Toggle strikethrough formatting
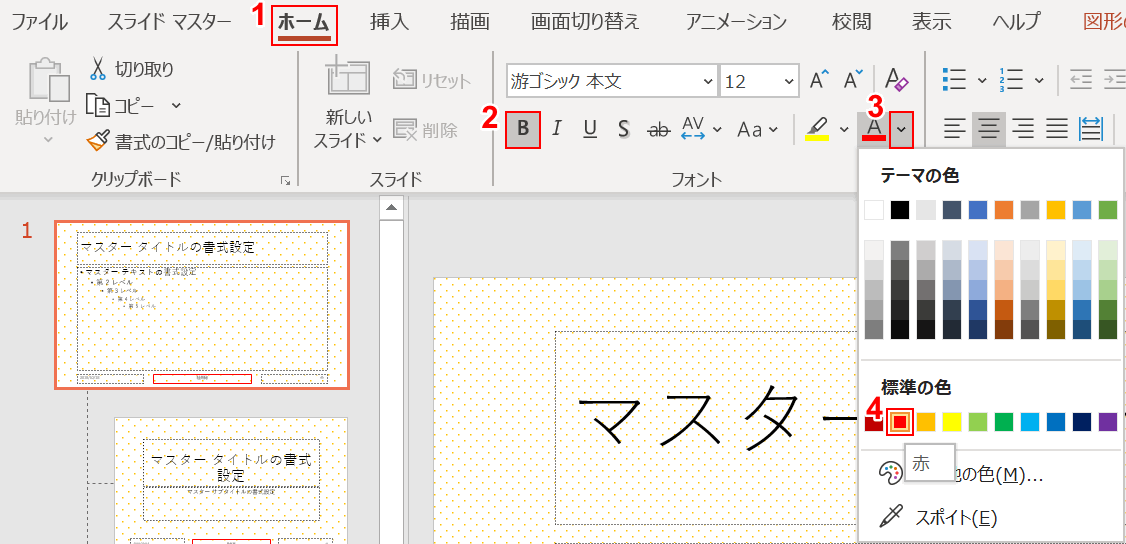The width and height of the screenshot is (1126, 544). [659, 129]
